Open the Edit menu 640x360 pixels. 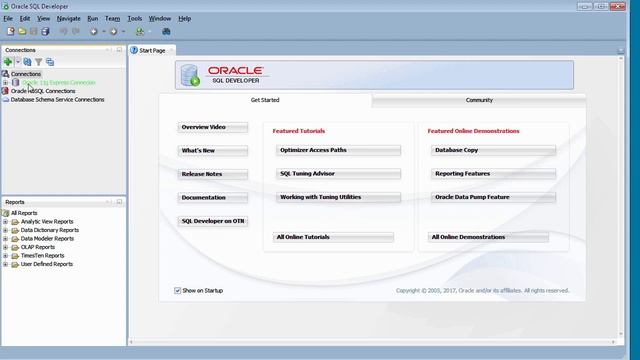click(25, 18)
